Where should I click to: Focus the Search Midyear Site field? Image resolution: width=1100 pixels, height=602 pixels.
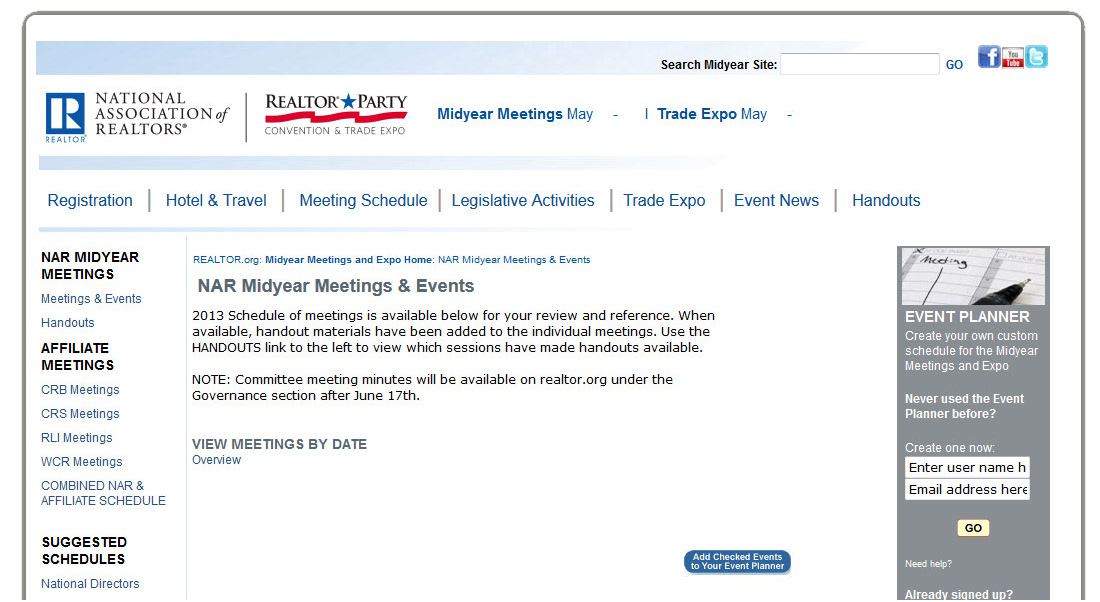(x=859, y=64)
